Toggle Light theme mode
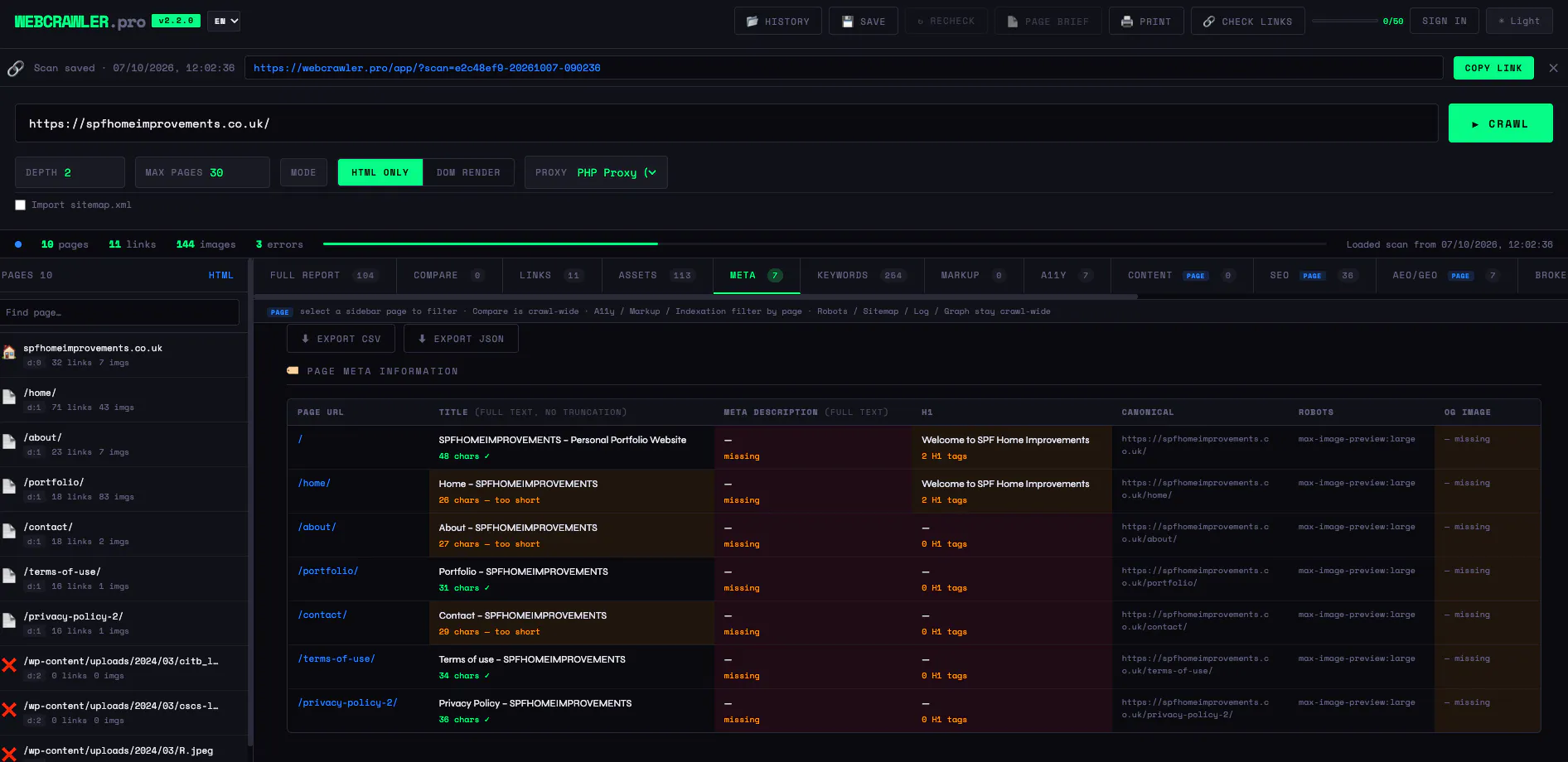Screen dimensions: 1568x762 coord(1519,21)
